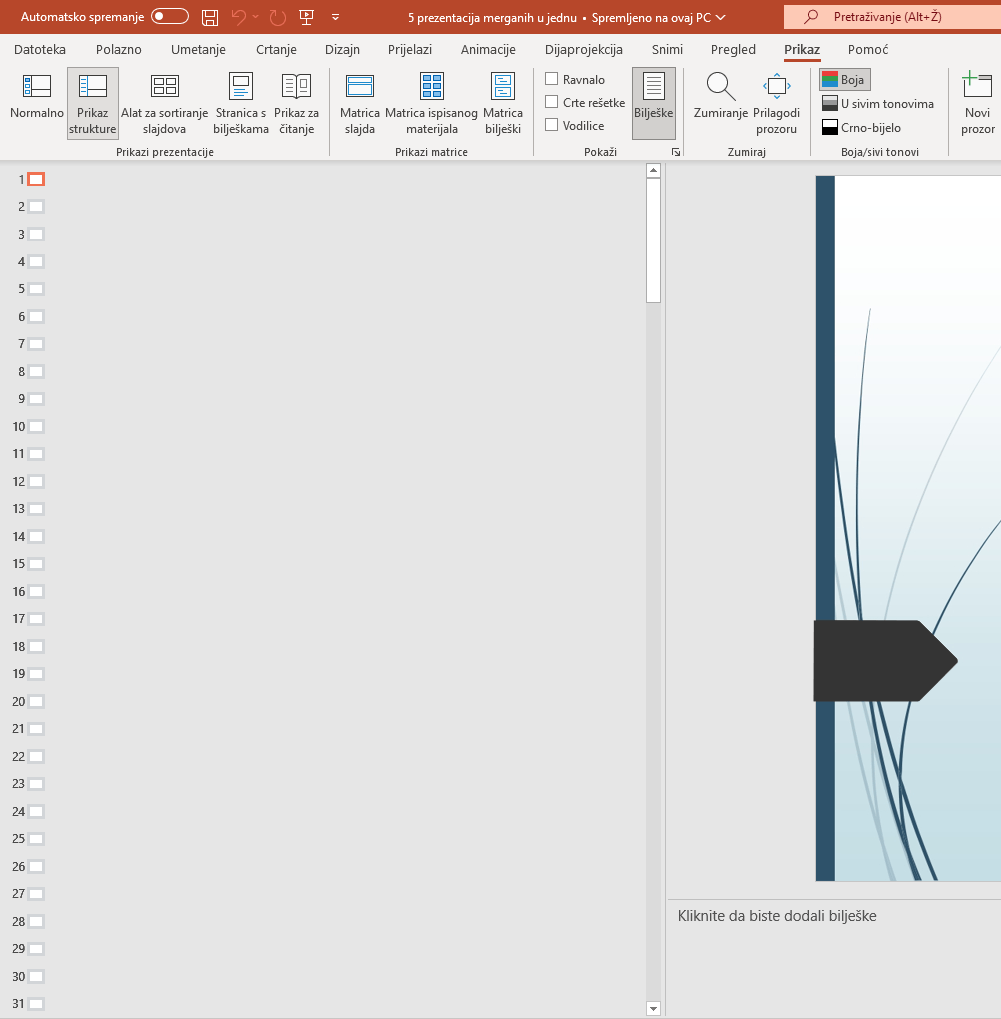Open Matrica slajda view
This screenshot has height=1019, width=1001.
[x=359, y=102]
